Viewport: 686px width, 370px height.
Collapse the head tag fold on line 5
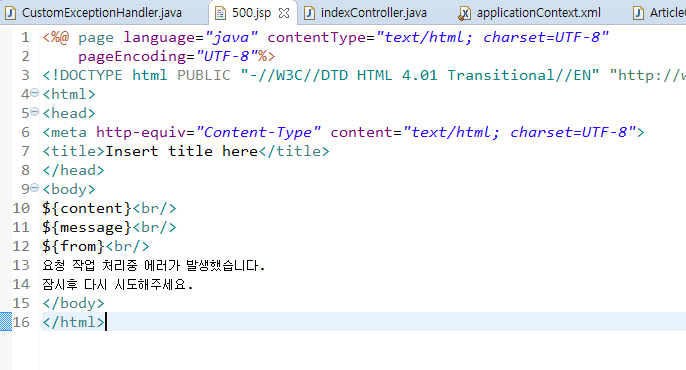click(x=35, y=112)
